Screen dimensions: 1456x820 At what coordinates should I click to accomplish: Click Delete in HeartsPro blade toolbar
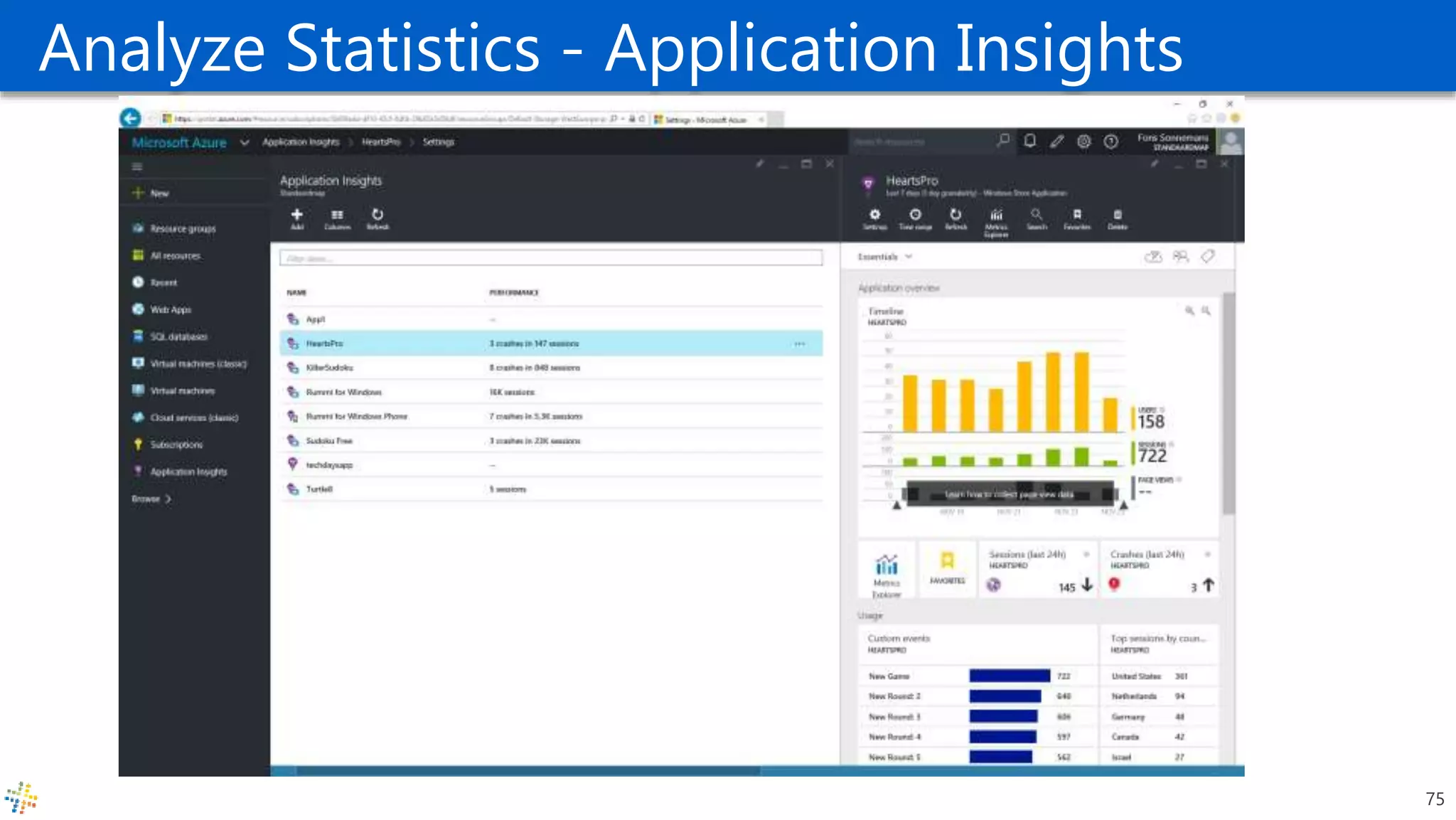[1118, 219]
